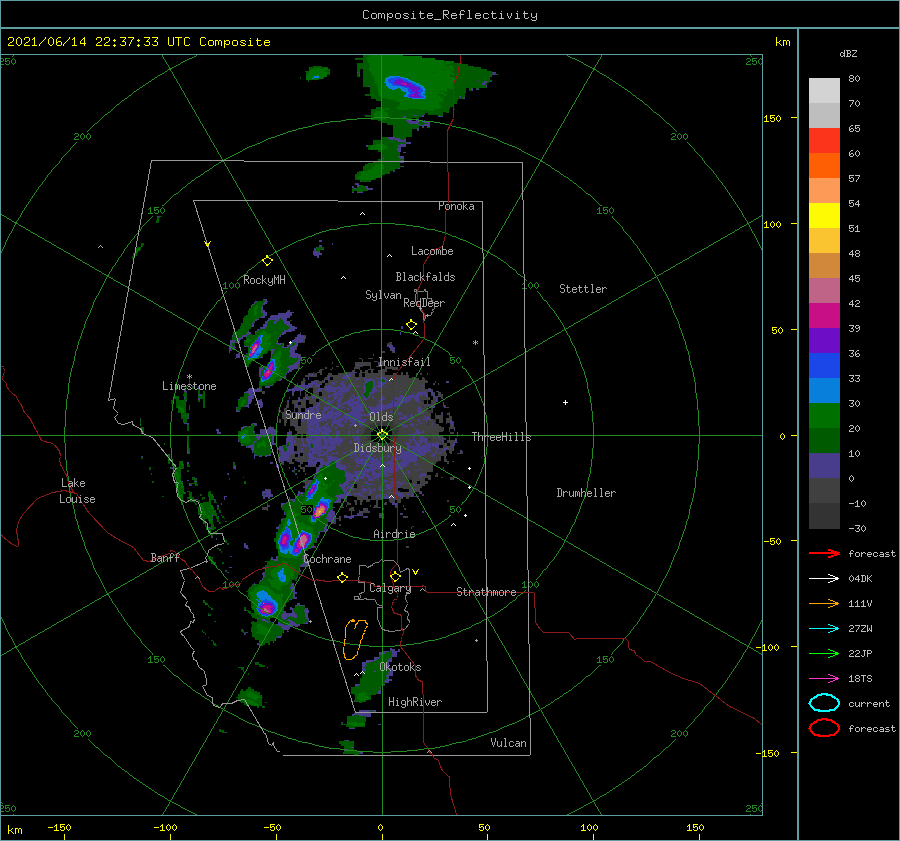The width and height of the screenshot is (900, 841).
Task: Click the Sylvan label
Action: tap(383, 295)
